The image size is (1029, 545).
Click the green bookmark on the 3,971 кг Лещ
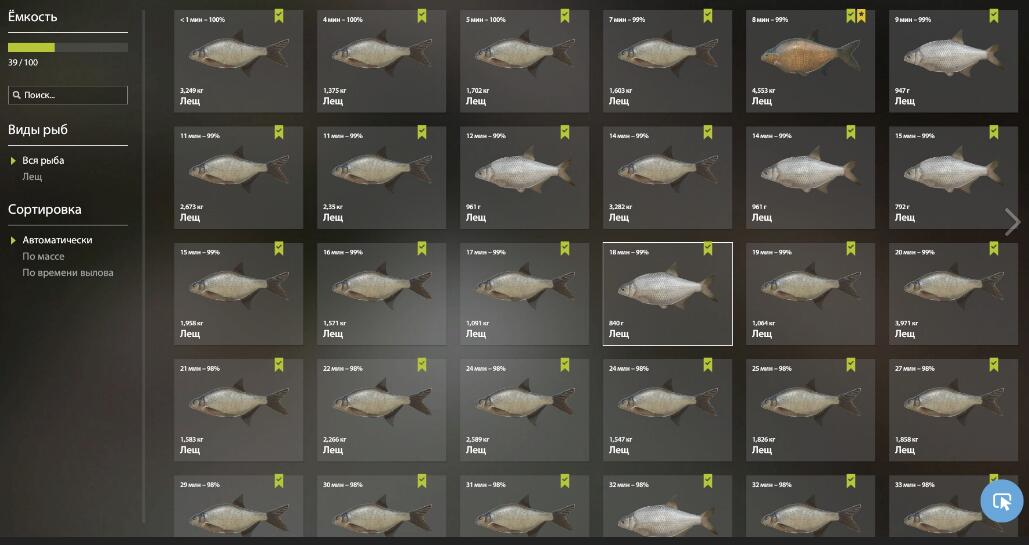click(x=994, y=248)
